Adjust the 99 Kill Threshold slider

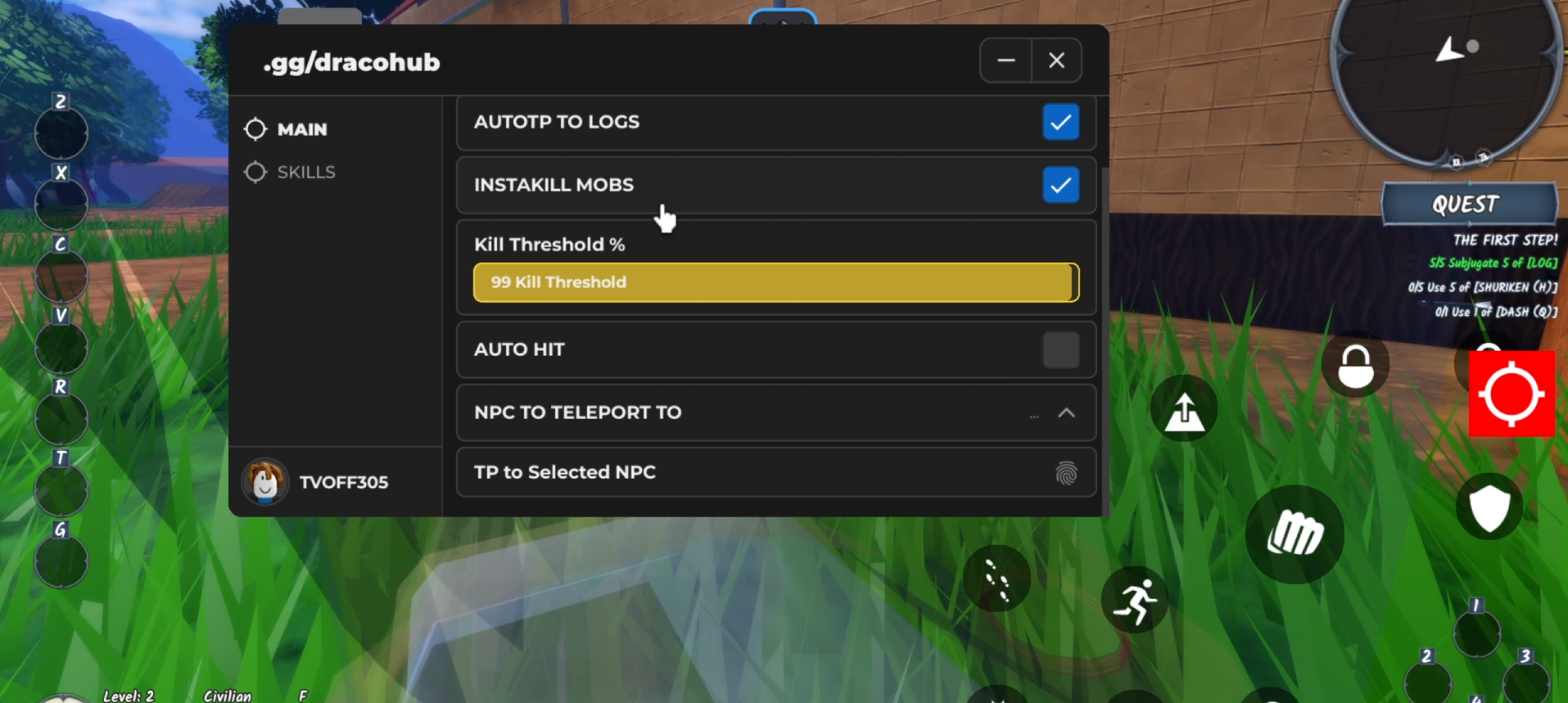pyautogui.click(x=776, y=282)
